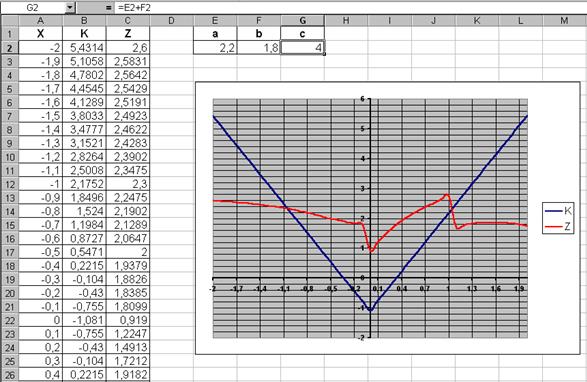The width and height of the screenshot is (587, 382).
Task: Select row 22 header
Action: pos(9,320)
